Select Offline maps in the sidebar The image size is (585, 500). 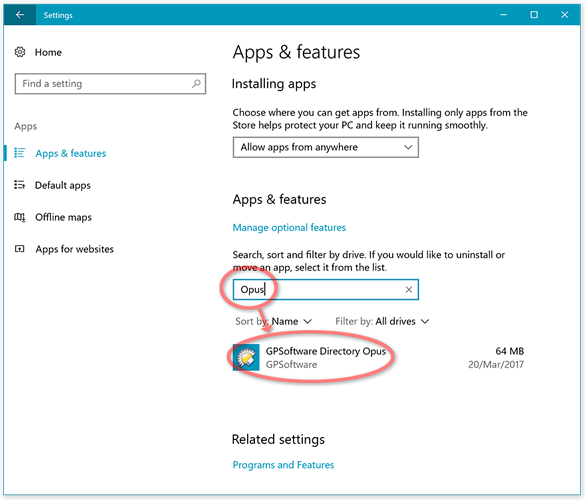(63, 217)
